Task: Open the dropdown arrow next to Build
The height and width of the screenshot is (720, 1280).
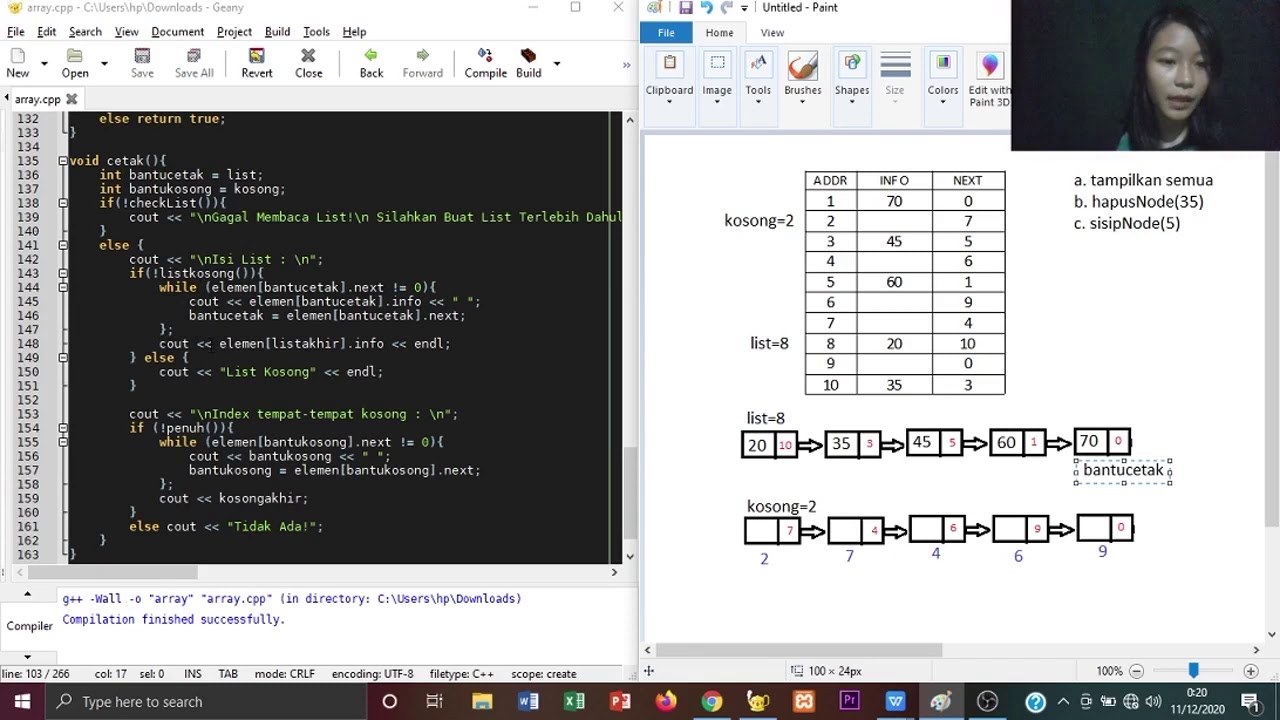Action: (556, 63)
